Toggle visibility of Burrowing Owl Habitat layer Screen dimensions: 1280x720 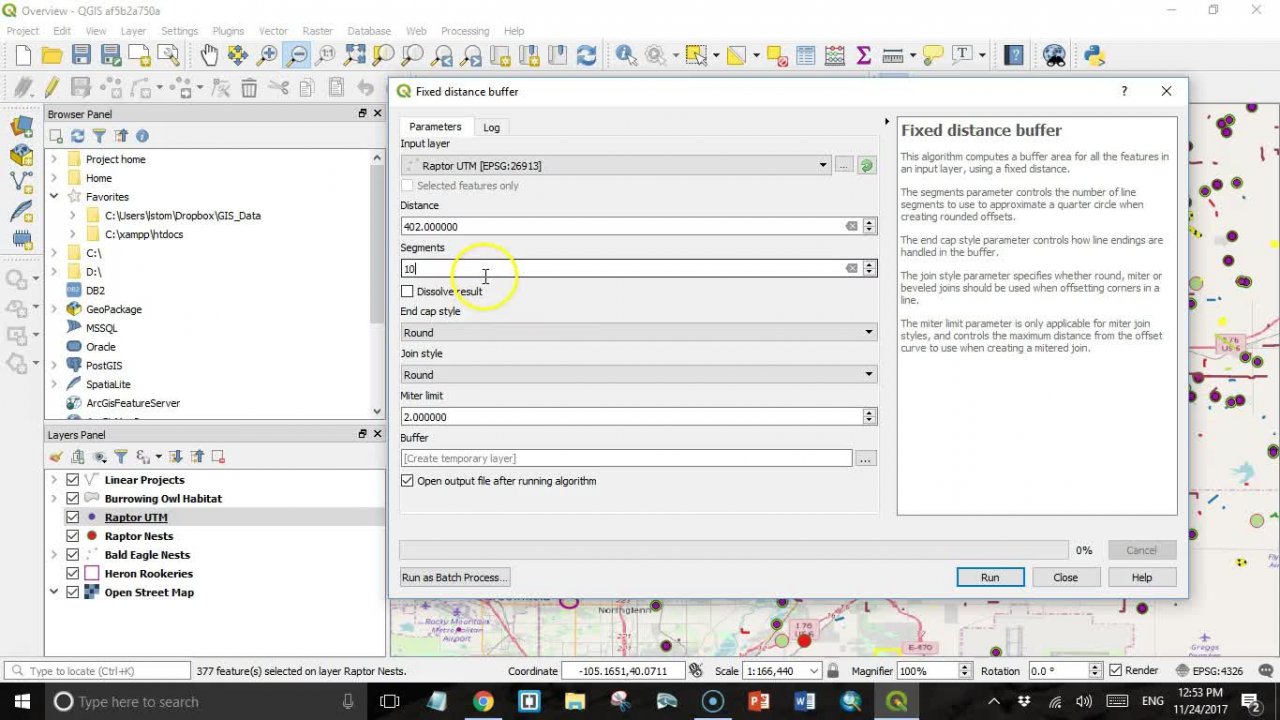pyautogui.click(x=72, y=498)
